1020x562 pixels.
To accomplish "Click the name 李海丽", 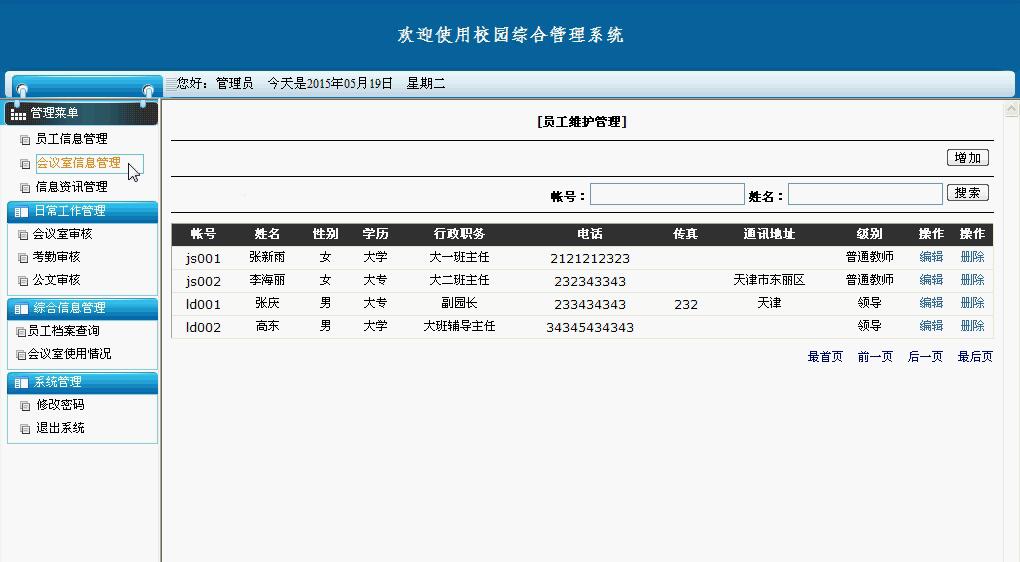I will point(267,280).
